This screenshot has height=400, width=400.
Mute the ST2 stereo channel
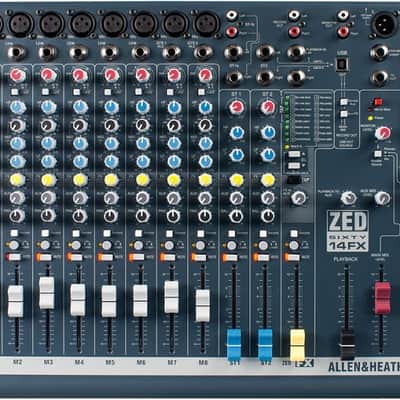pos(262,258)
